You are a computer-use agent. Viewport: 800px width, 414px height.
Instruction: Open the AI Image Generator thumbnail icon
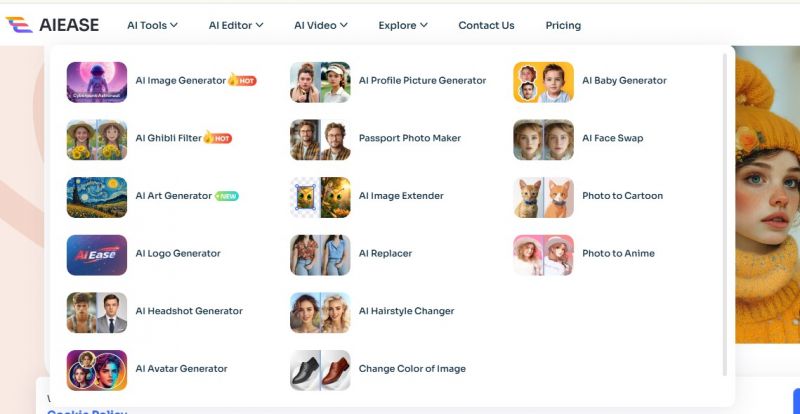97,82
